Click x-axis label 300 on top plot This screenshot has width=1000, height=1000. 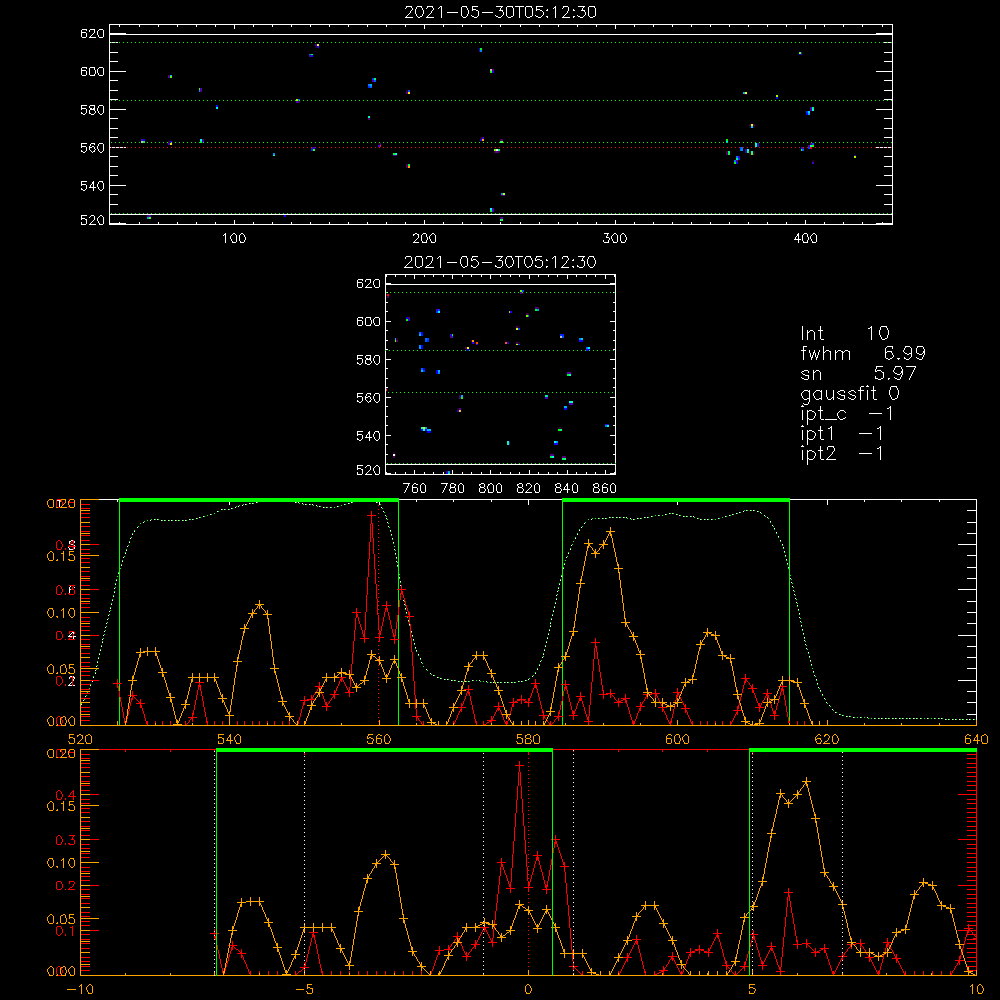pos(615,239)
